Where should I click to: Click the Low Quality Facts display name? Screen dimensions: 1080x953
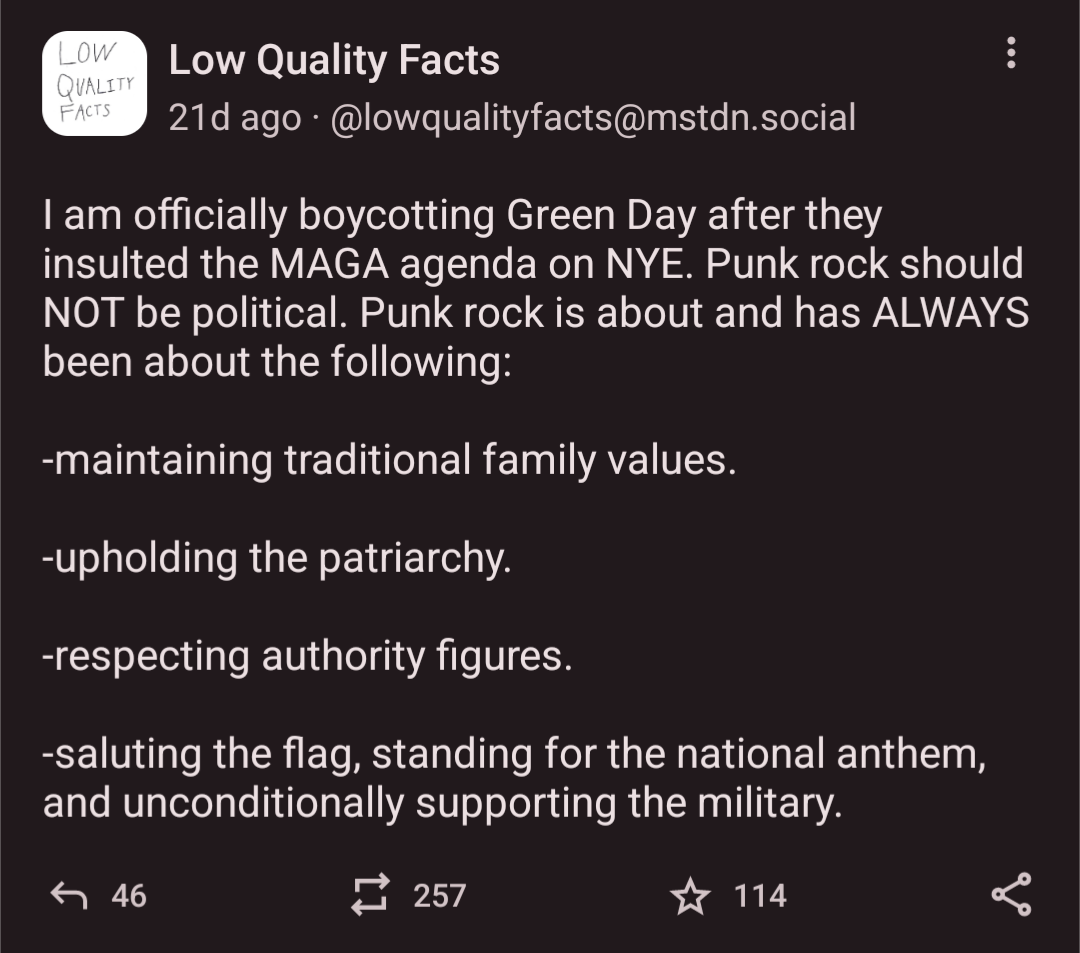click(334, 60)
